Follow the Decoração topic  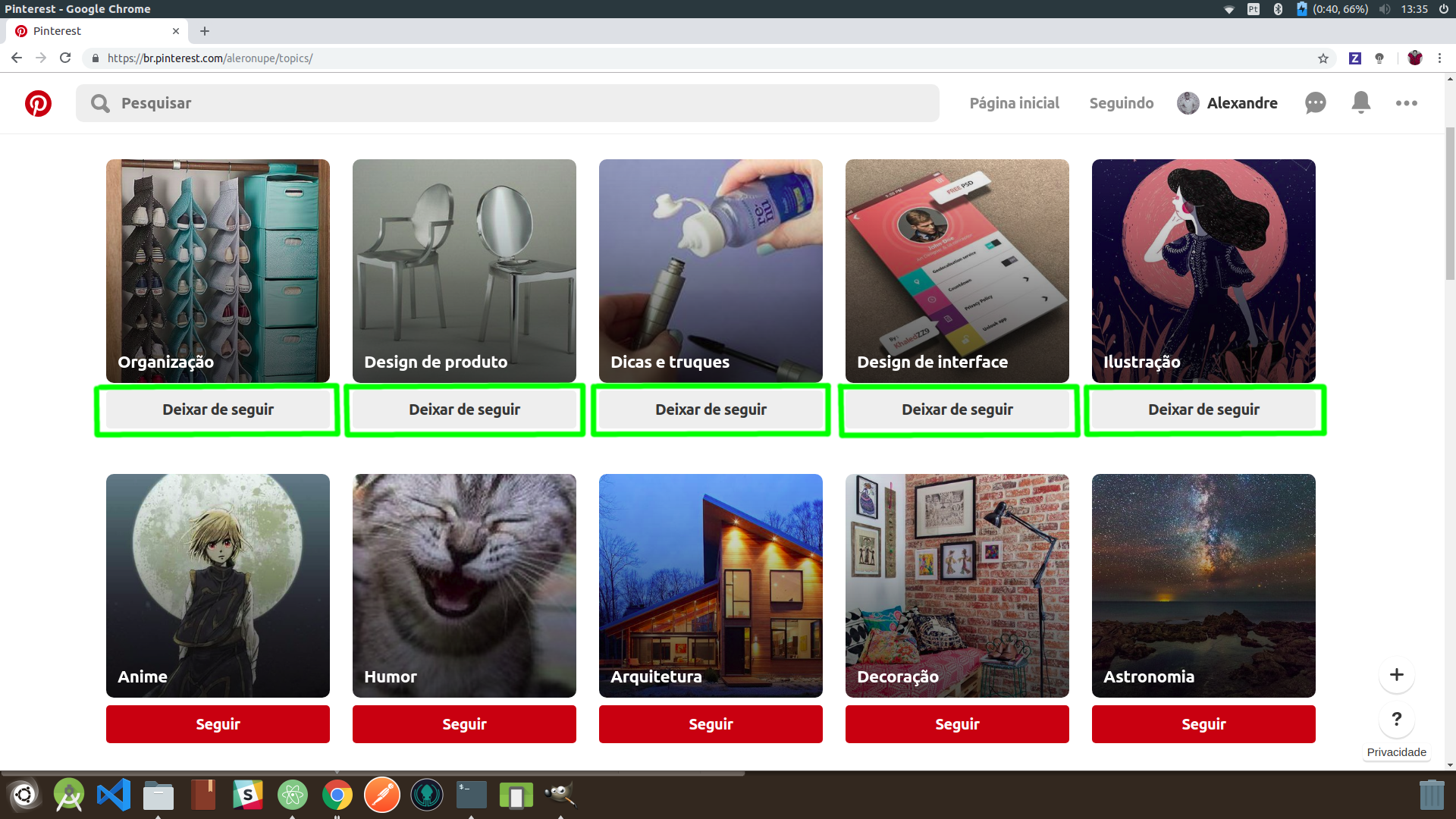pos(957,724)
